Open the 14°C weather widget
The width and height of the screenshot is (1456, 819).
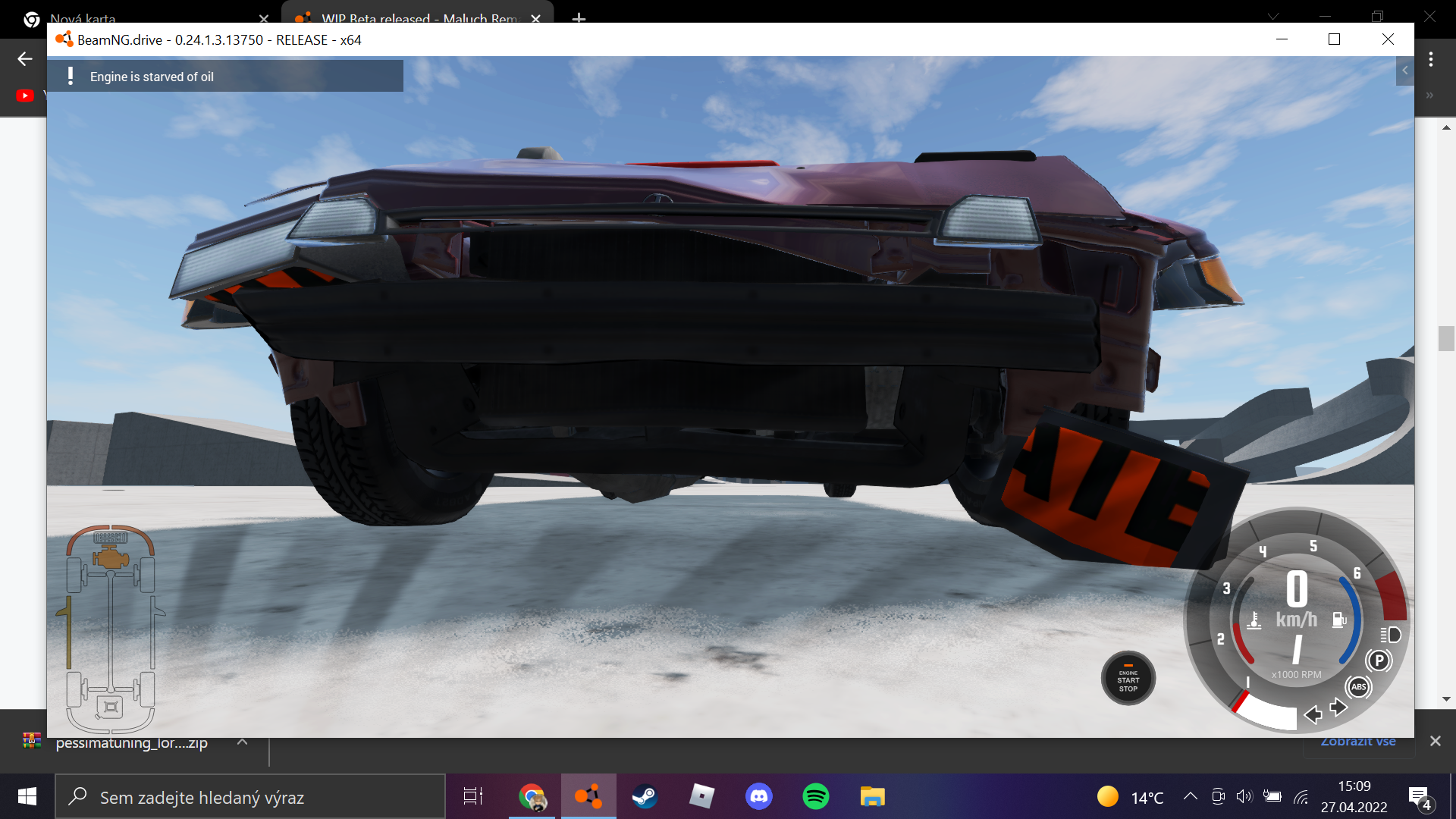(x=1130, y=797)
